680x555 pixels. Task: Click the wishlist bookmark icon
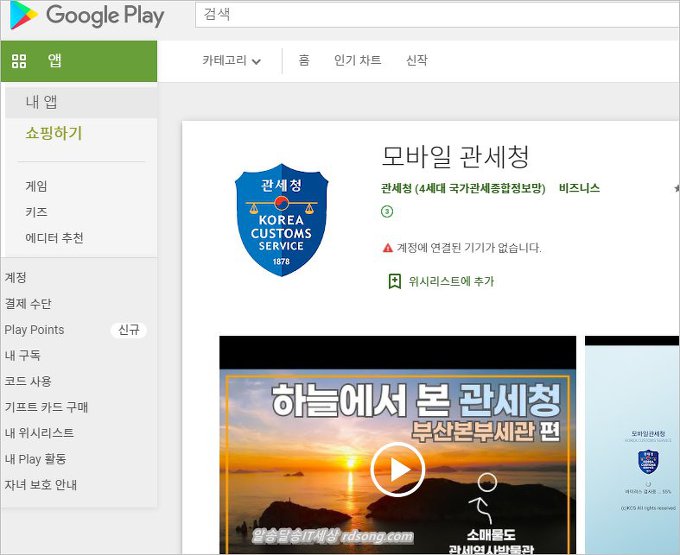394,281
